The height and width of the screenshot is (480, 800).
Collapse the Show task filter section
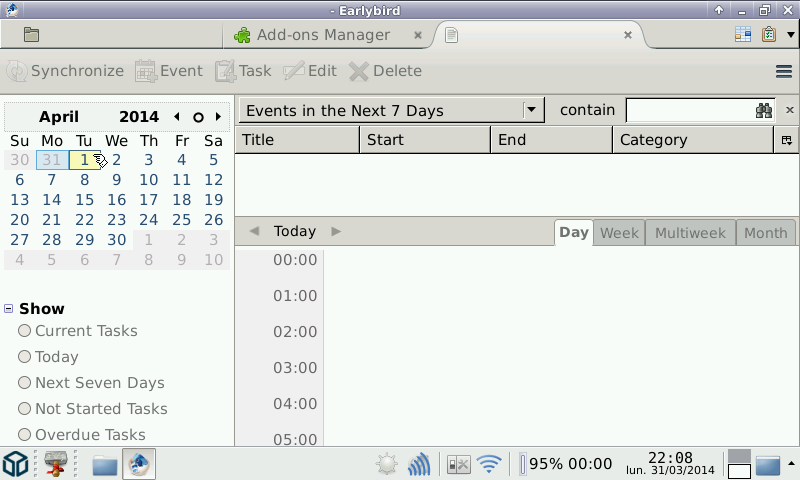pos(9,309)
